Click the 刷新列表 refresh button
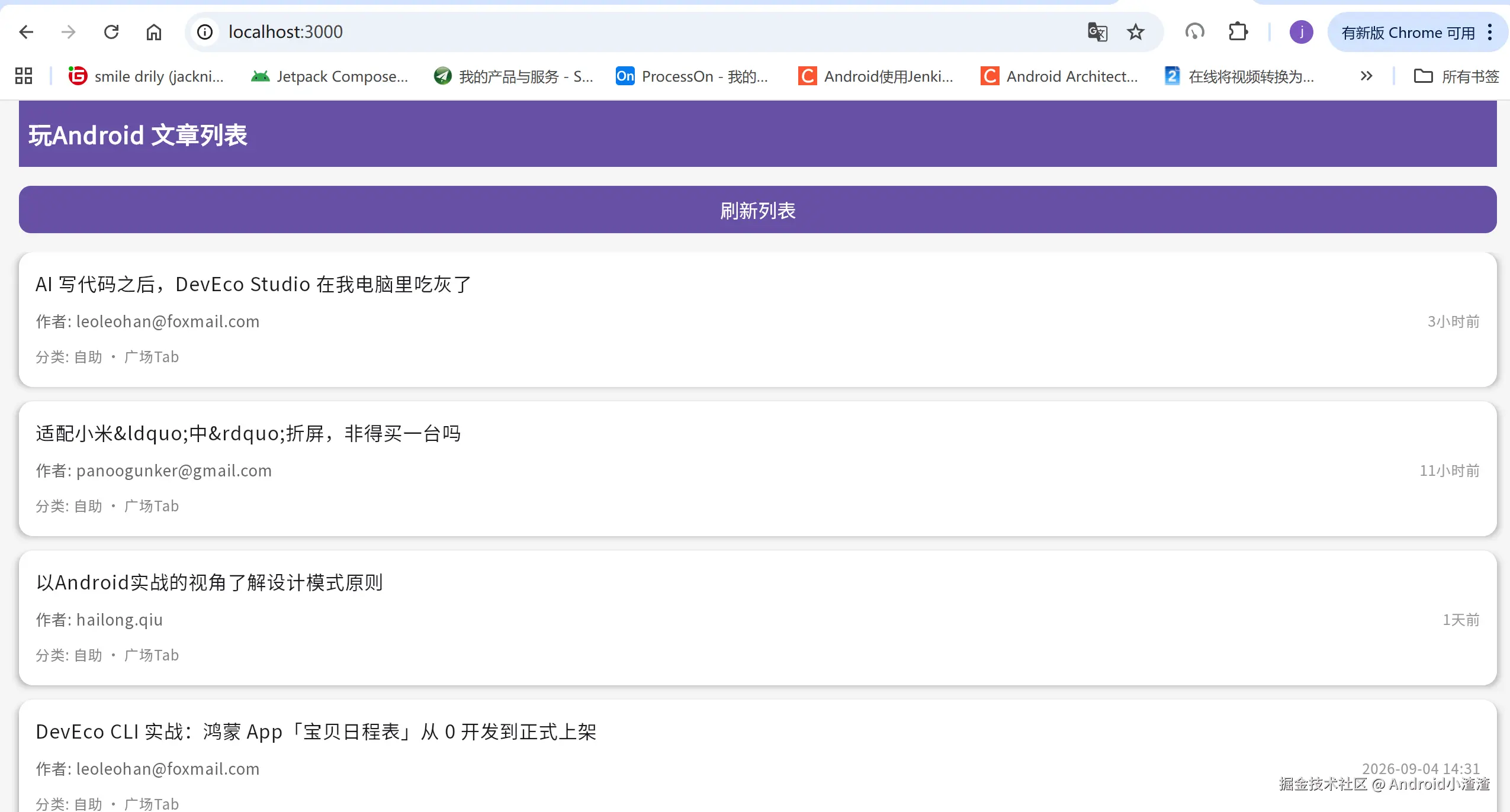Screen dimensions: 1510x812 click(x=757, y=210)
